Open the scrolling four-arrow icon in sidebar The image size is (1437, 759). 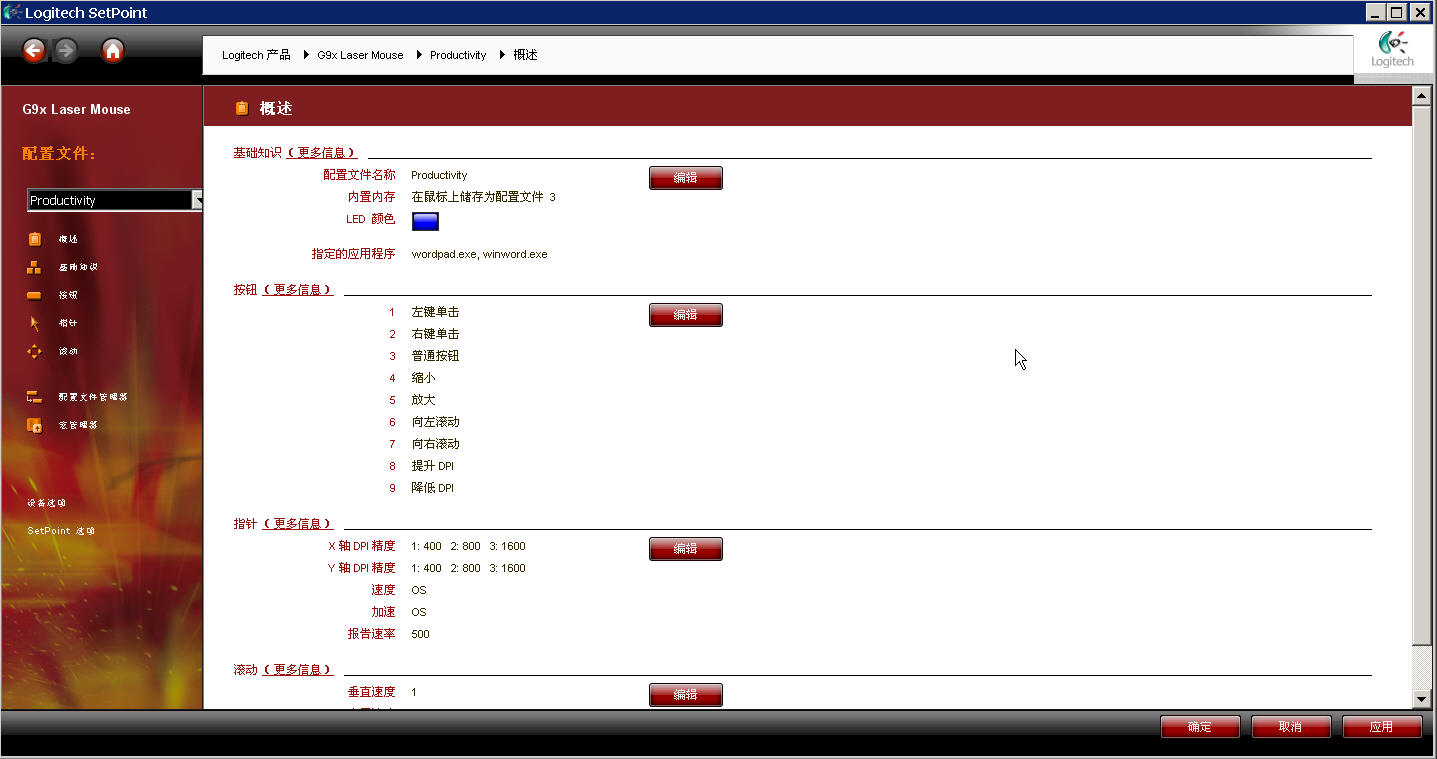click(x=35, y=351)
